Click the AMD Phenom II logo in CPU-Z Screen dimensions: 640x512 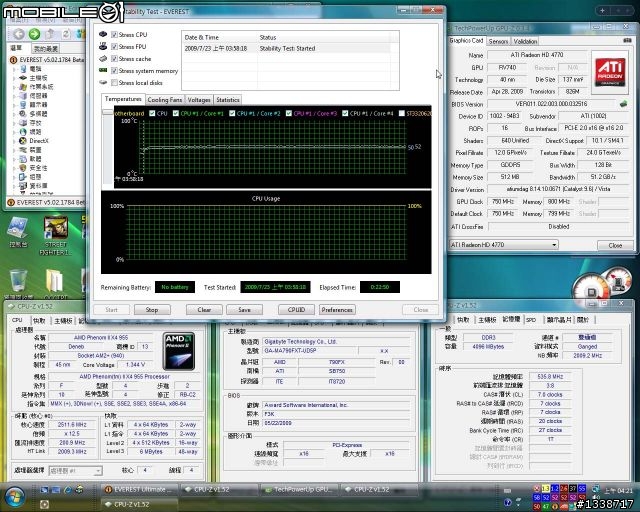pos(179,351)
